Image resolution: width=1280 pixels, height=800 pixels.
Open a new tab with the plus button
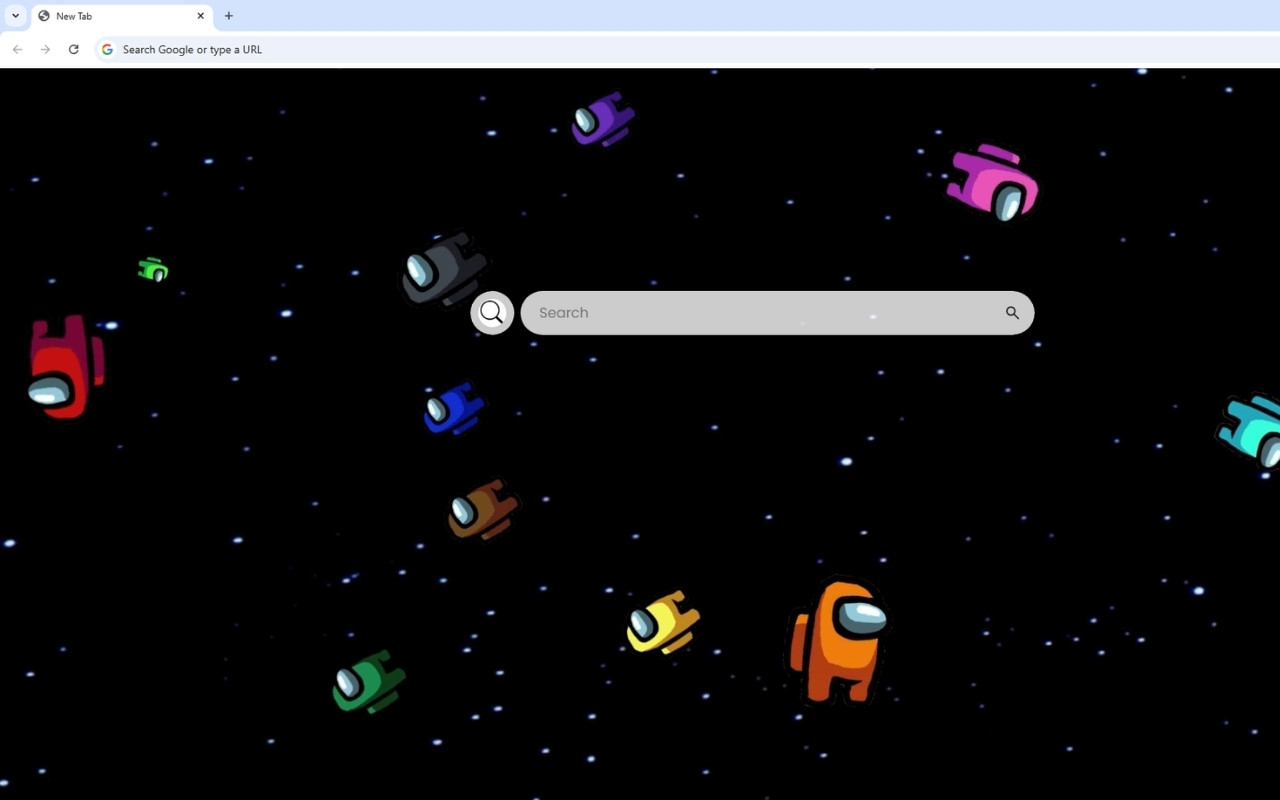point(229,16)
